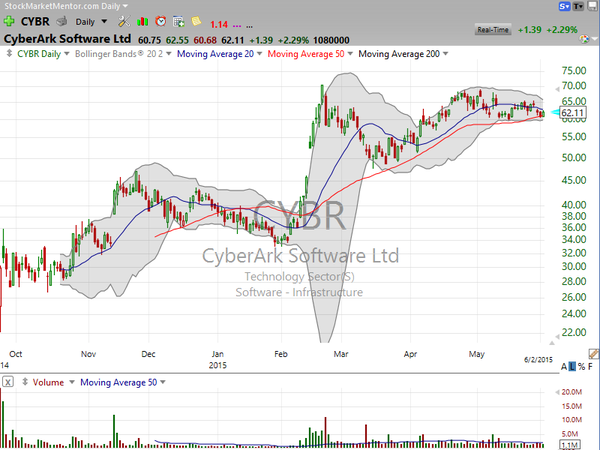Open the StockMarketMentor.com Daily layout menu

click(66, 6)
